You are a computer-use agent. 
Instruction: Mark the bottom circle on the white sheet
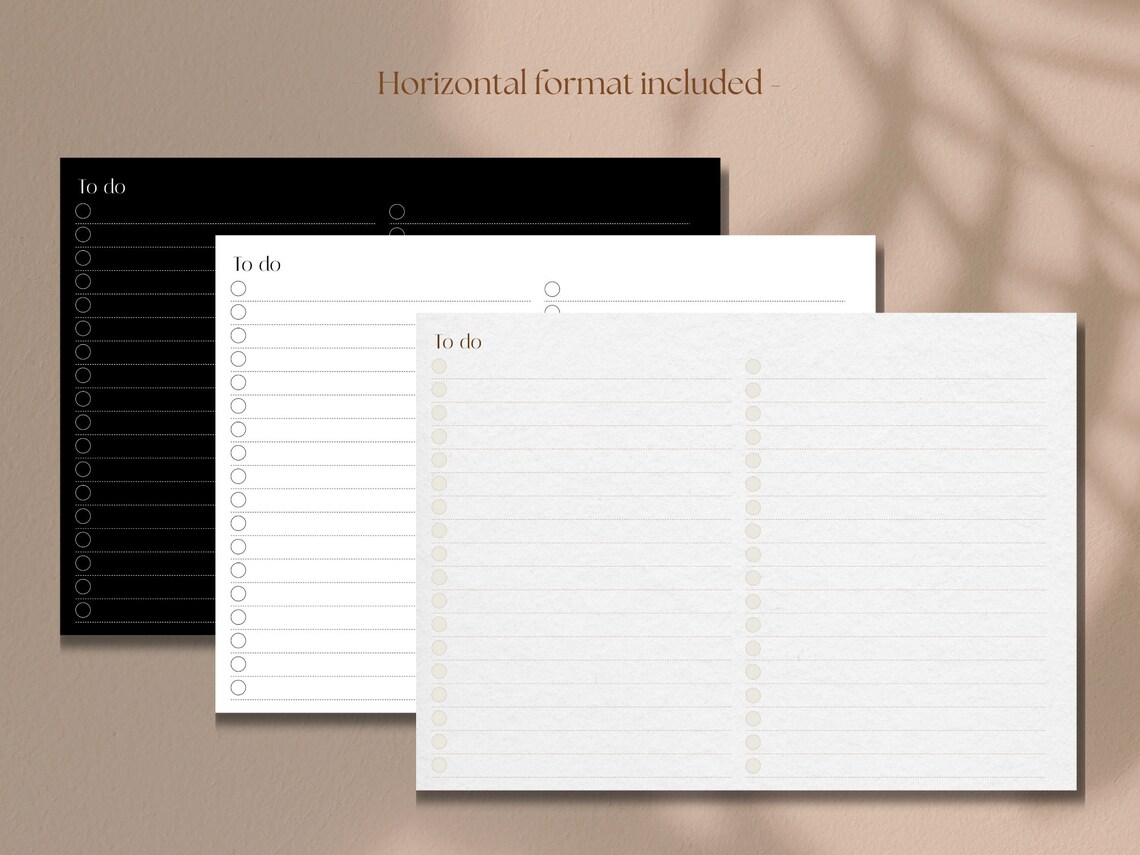238,687
